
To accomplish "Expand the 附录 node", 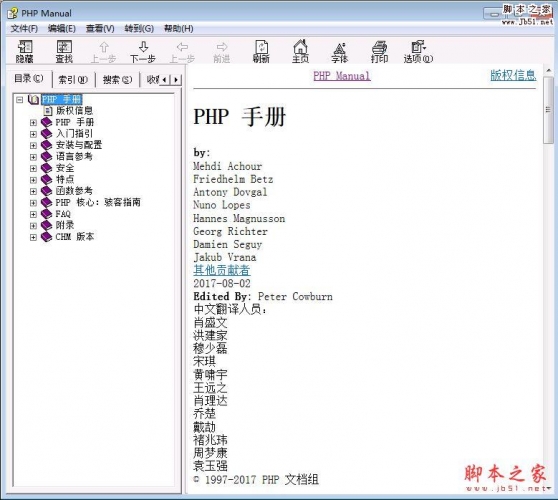I will click(33, 226).
